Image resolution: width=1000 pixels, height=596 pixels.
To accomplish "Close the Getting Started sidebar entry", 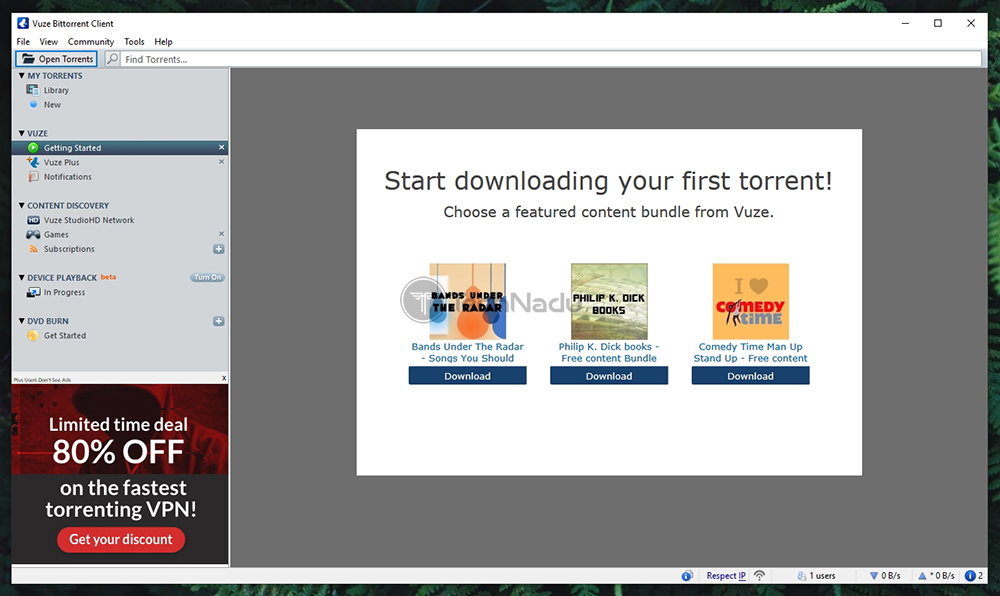I will pyautogui.click(x=221, y=147).
